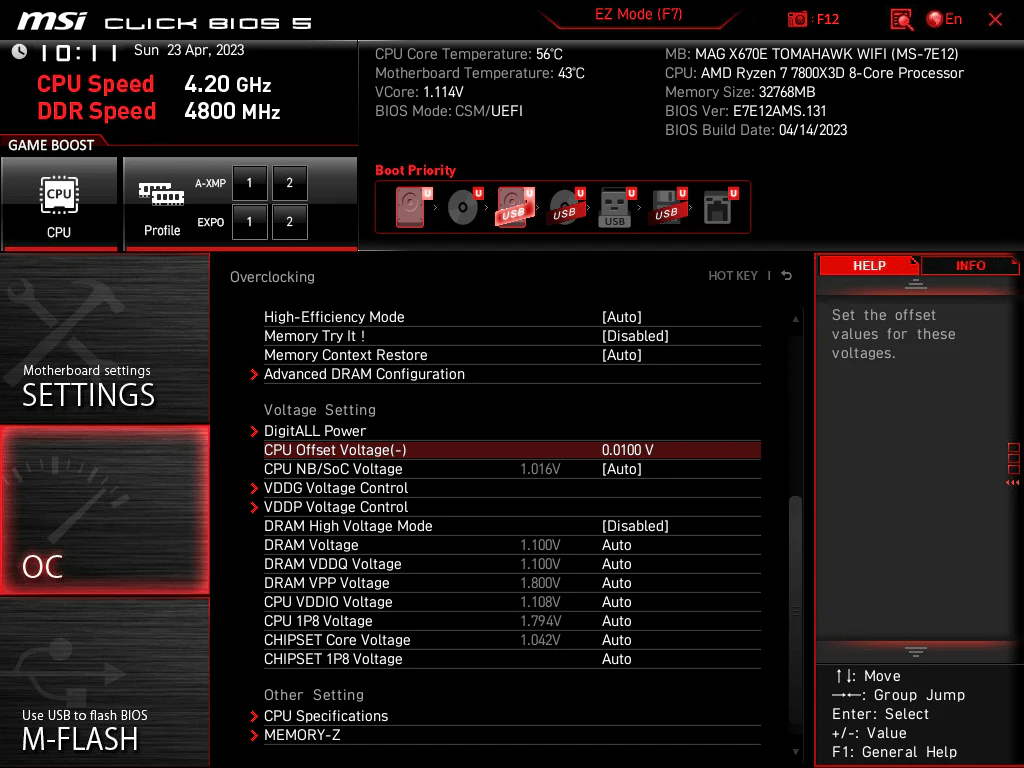The height and width of the screenshot is (768, 1024).
Task: Select the optical disc icon in Boot Priority
Action: [x=462, y=207]
